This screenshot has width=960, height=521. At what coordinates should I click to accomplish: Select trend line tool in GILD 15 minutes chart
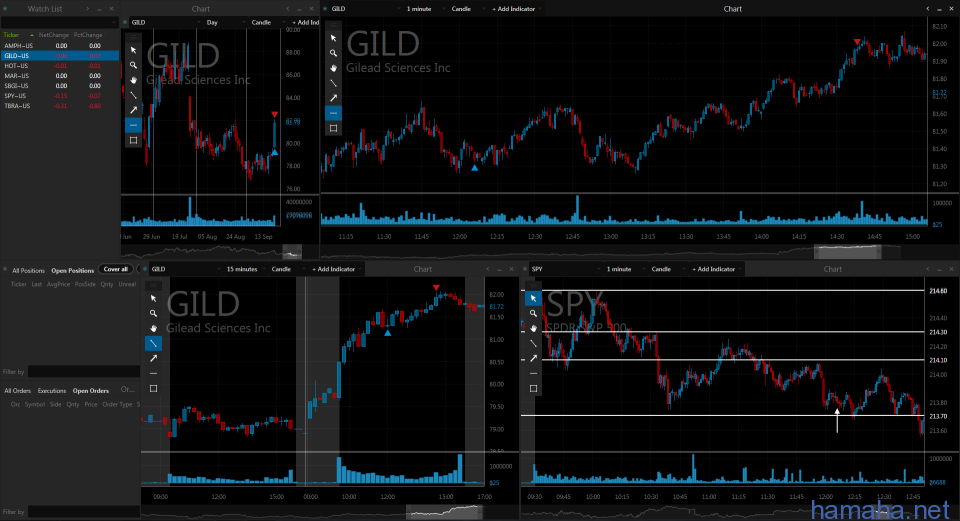(153, 343)
